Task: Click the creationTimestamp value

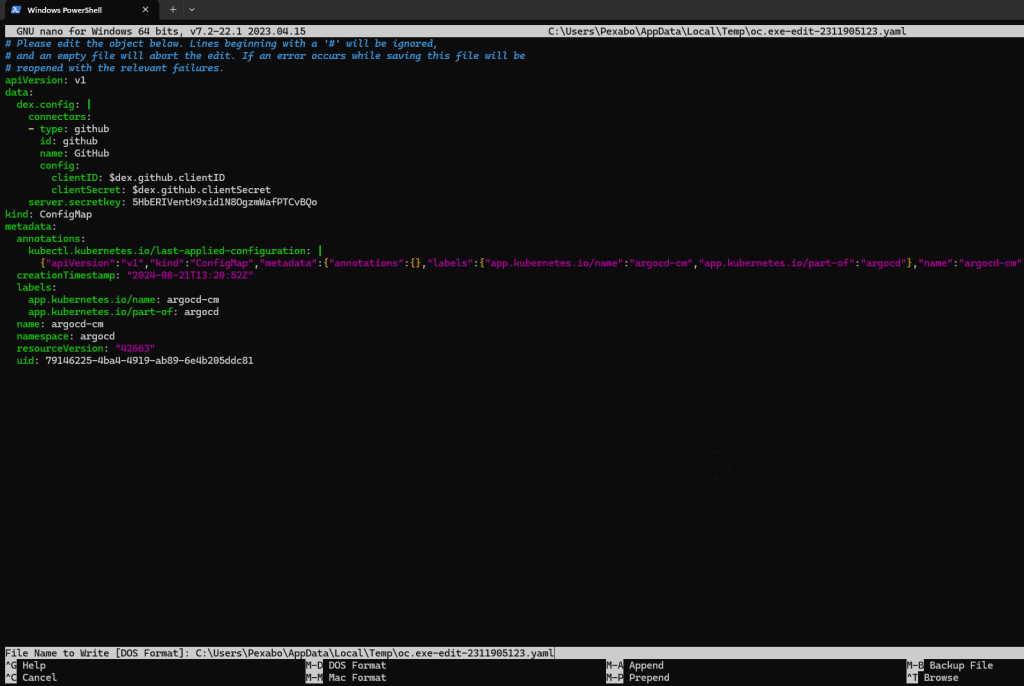Action: pos(190,275)
